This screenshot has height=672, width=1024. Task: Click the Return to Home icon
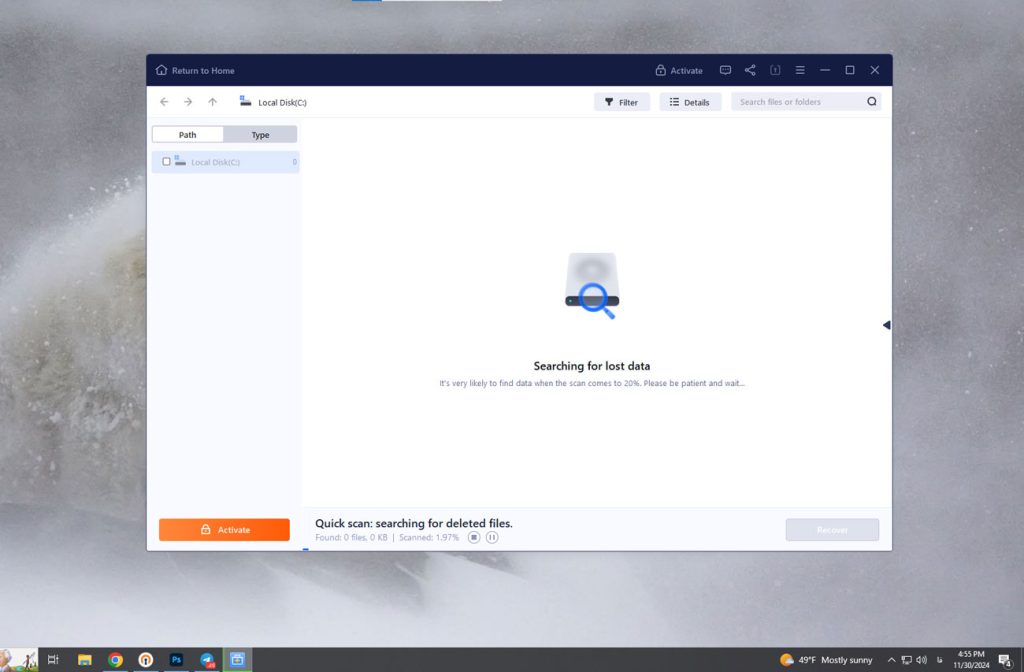point(162,71)
